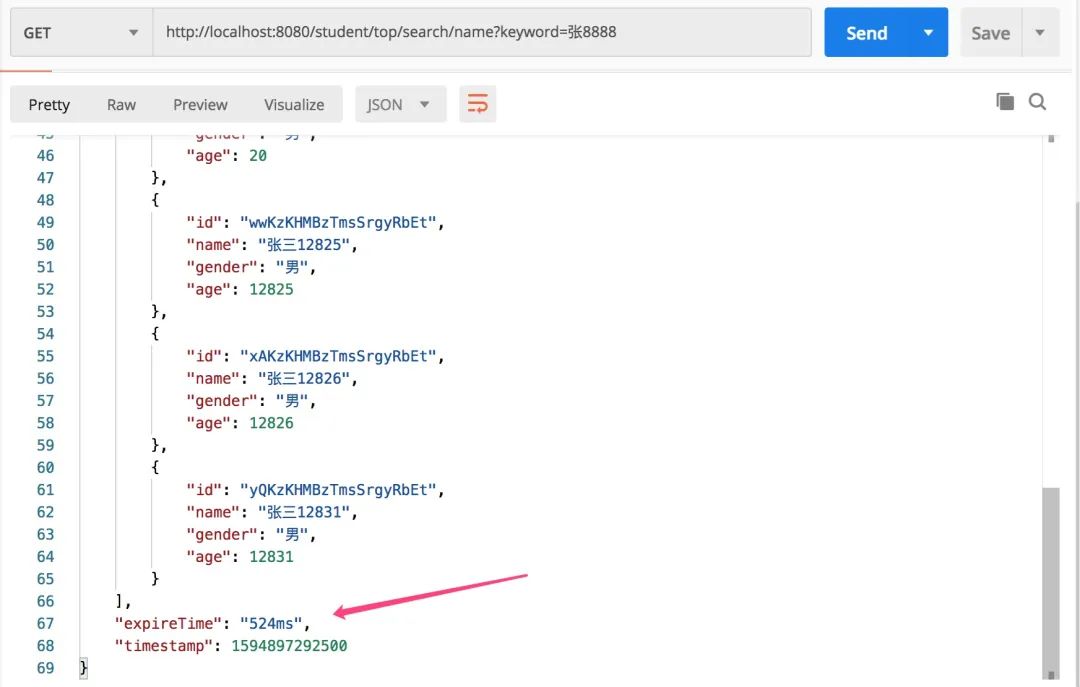1080x687 pixels.
Task: Expand the Send button dropdown arrow
Action: [x=928, y=33]
